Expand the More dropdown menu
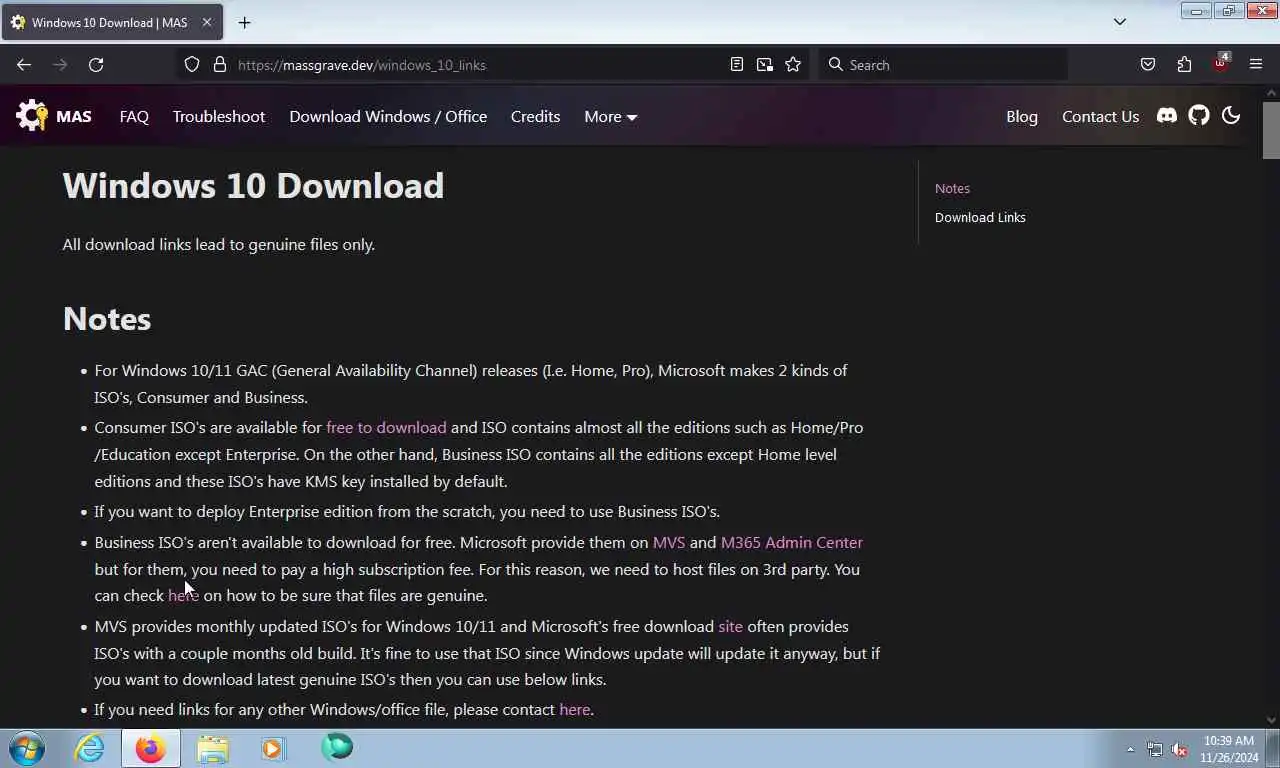The height and width of the screenshot is (768, 1280). (610, 116)
